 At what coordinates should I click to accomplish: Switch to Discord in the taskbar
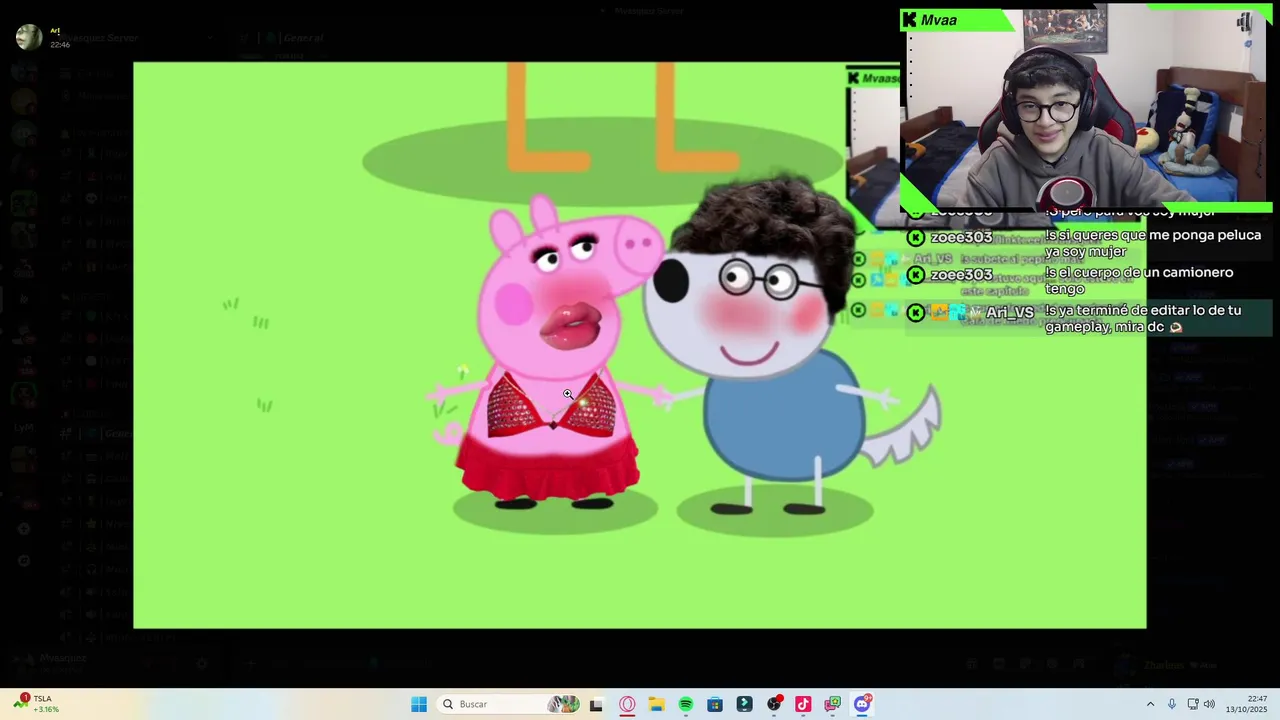click(x=862, y=704)
